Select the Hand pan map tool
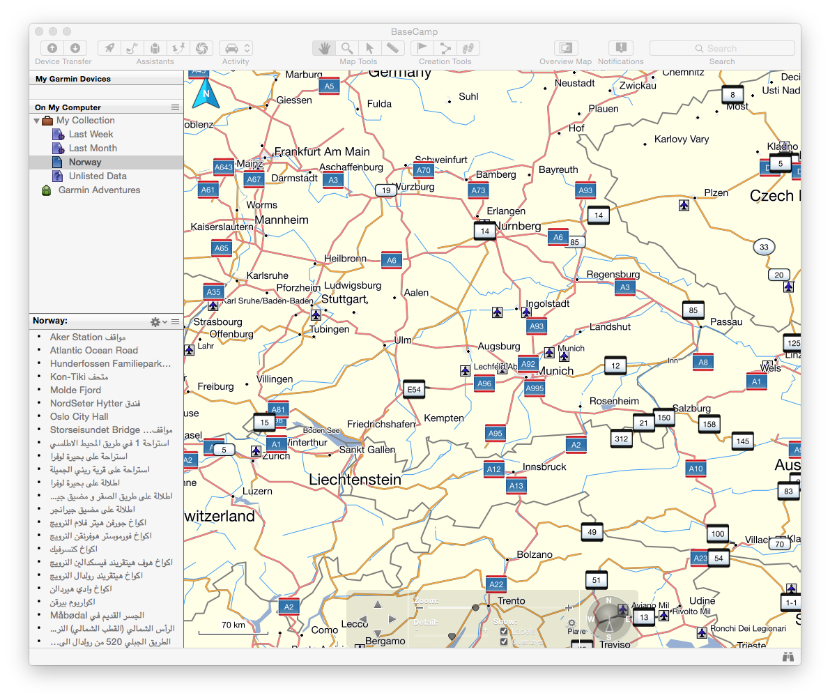The width and height of the screenshot is (830, 700). pos(324,48)
